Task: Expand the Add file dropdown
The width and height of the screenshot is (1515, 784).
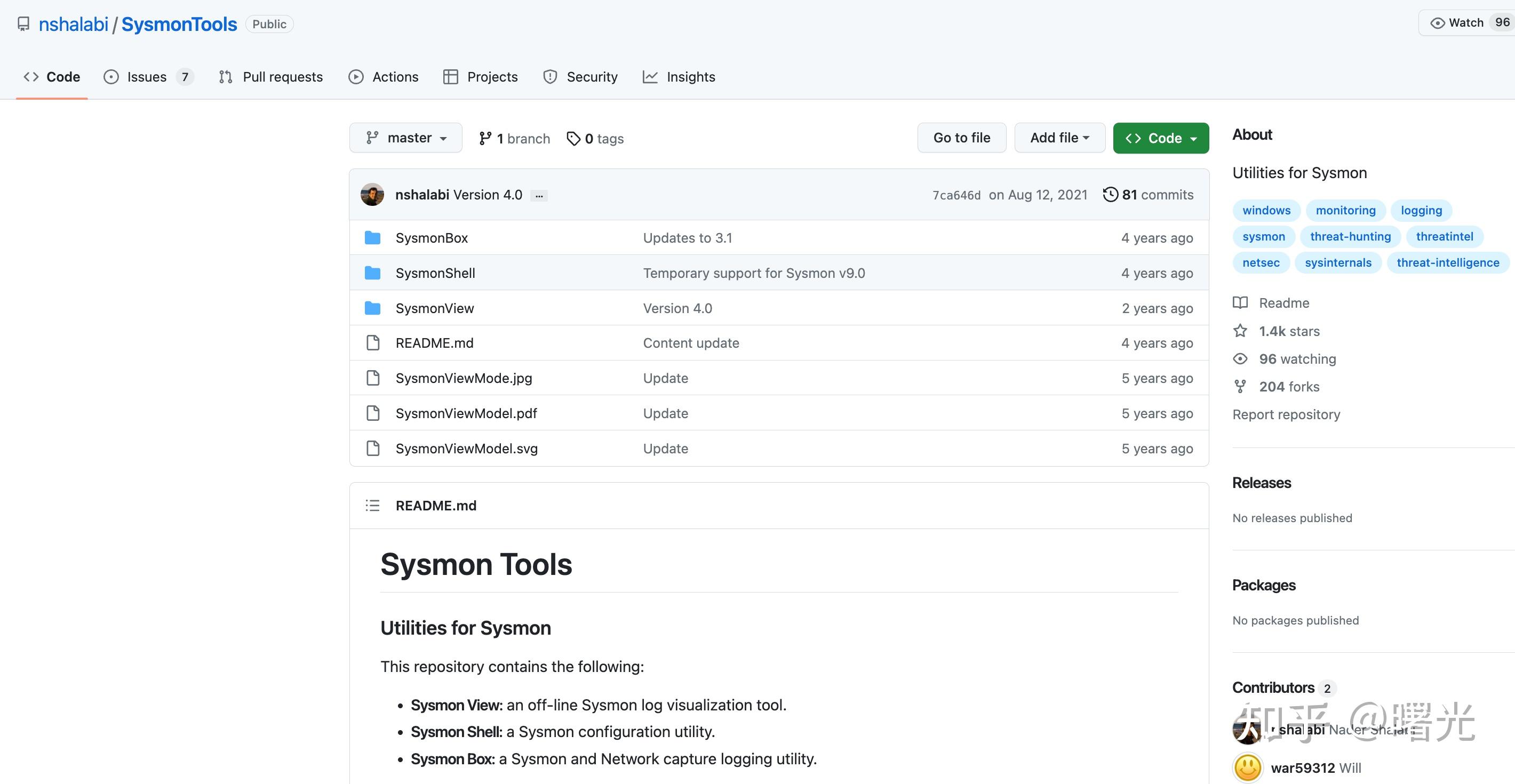Action: pyautogui.click(x=1059, y=138)
